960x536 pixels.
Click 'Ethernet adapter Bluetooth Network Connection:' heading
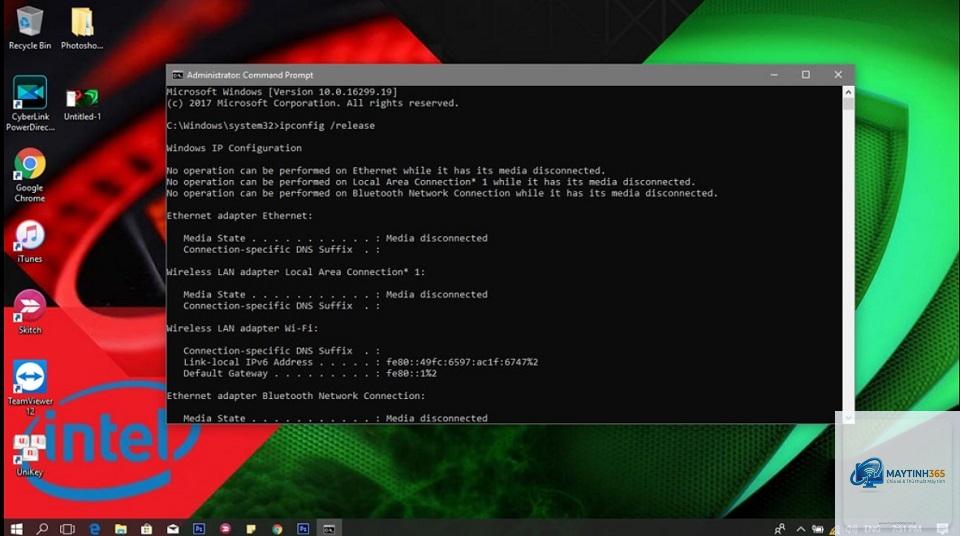pyautogui.click(x=296, y=396)
